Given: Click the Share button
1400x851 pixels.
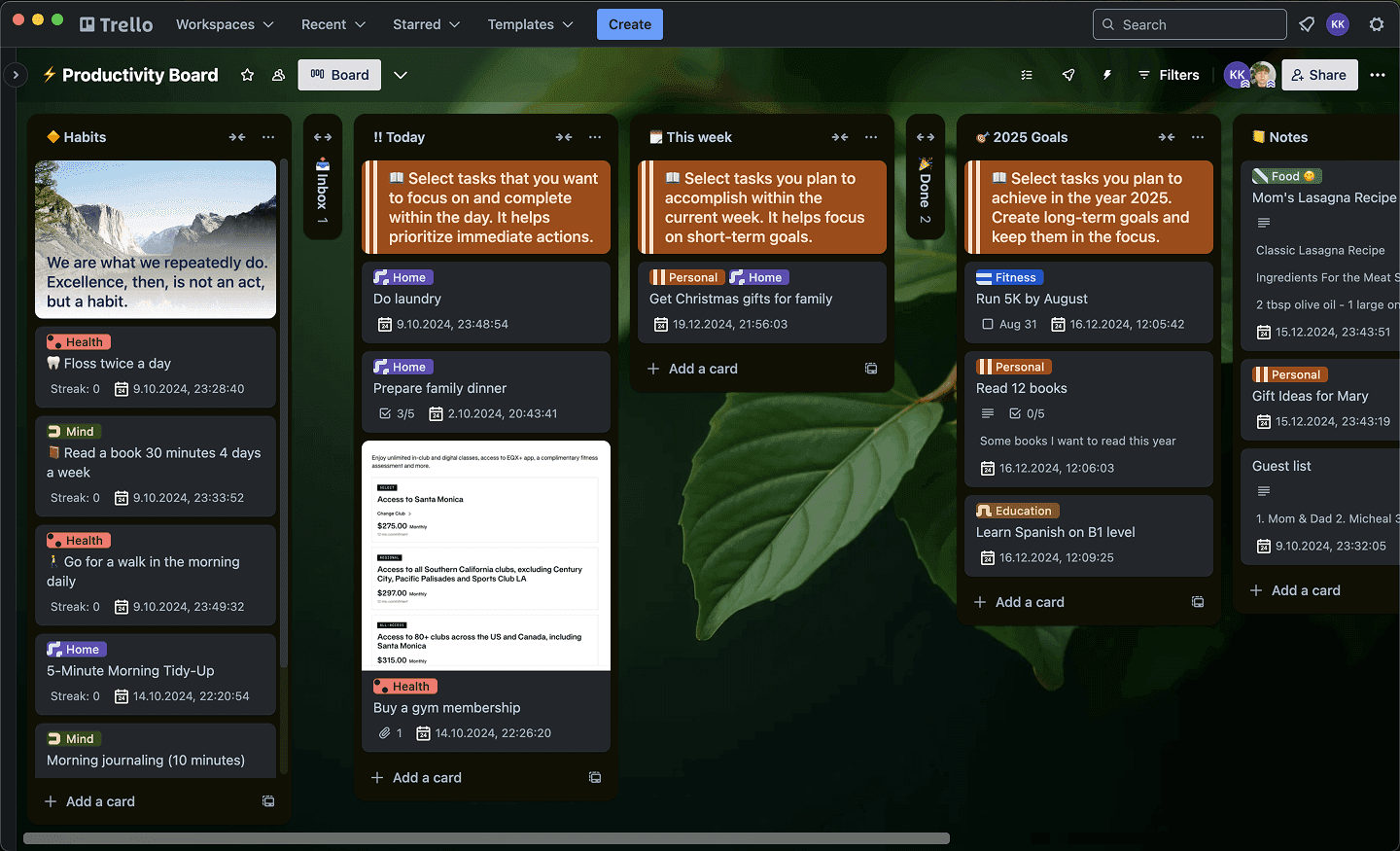Looking at the screenshot, I should click(1318, 75).
